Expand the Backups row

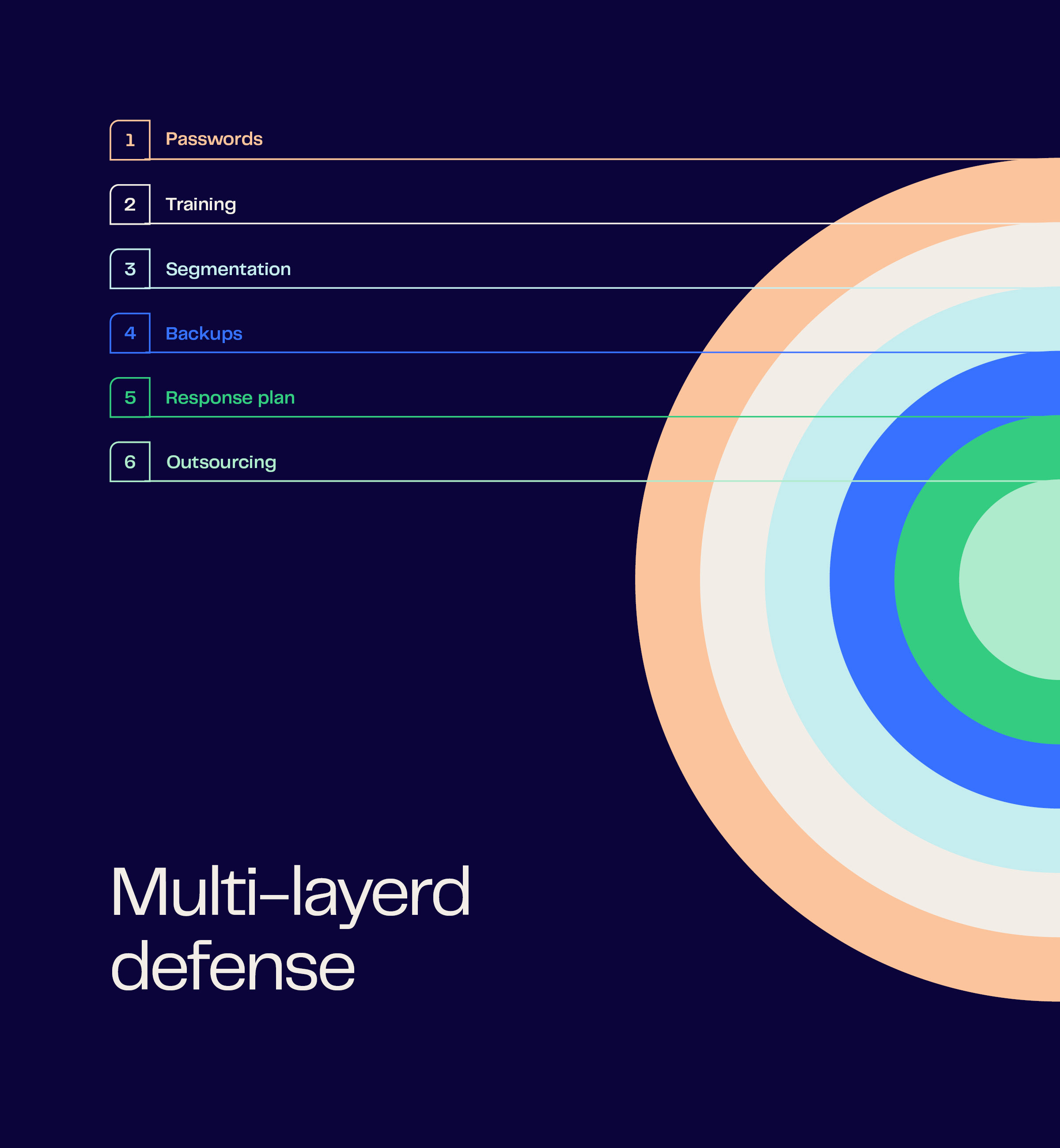coord(204,333)
